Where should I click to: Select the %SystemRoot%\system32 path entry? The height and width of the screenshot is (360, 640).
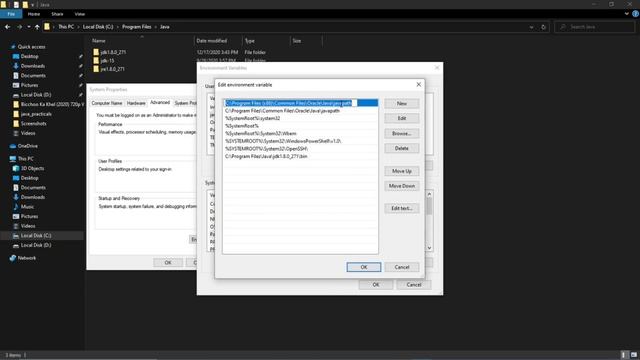[x=300, y=118]
